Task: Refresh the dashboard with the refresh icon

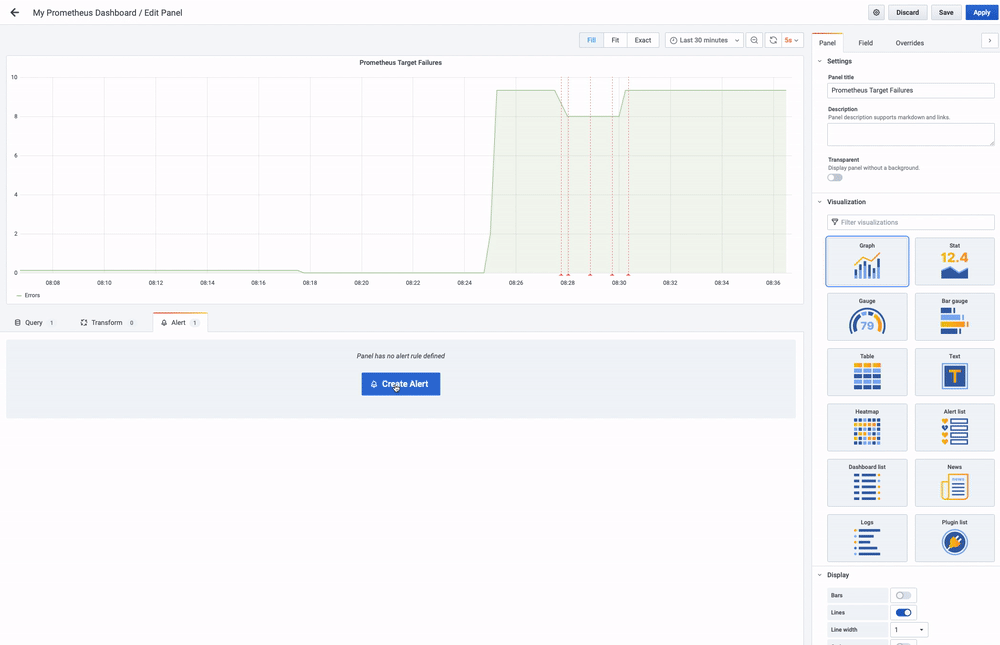Action: 773,40
